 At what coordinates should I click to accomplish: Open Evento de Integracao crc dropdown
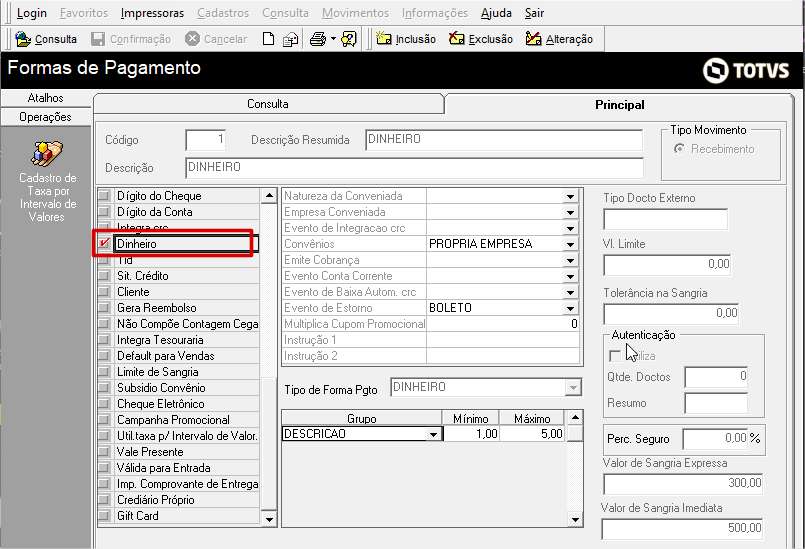(x=570, y=228)
